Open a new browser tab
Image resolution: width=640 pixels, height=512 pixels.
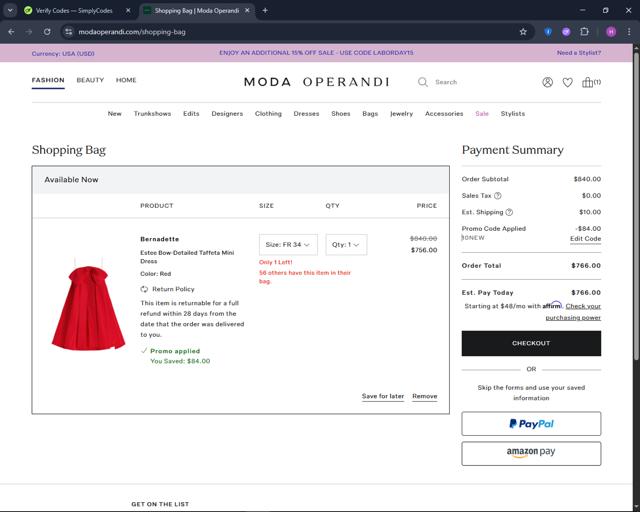pos(265,11)
